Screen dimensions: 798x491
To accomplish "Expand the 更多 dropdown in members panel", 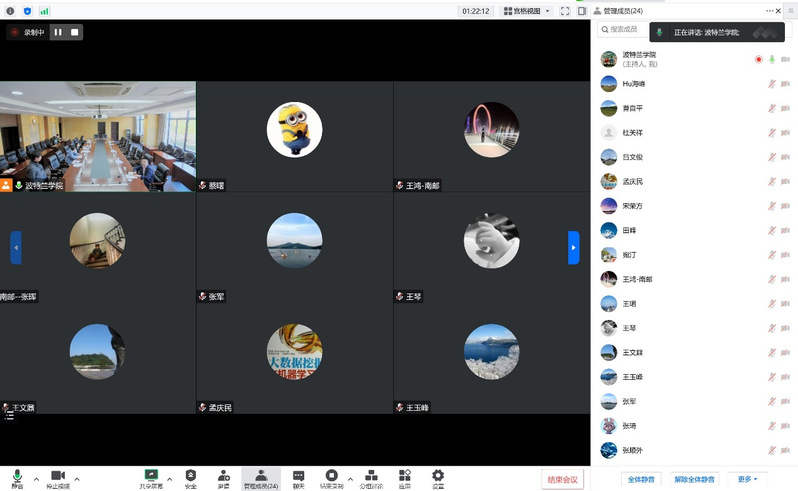I will pyautogui.click(x=747, y=479).
